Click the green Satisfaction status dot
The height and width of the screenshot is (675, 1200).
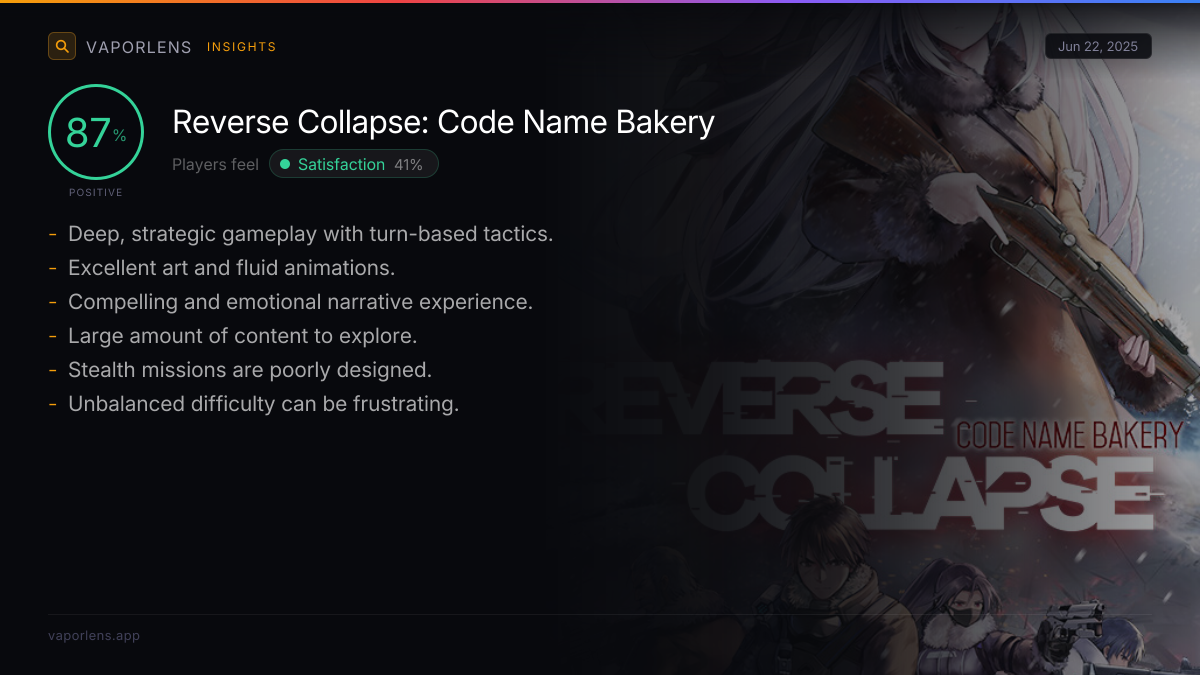pyautogui.click(x=285, y=164)
